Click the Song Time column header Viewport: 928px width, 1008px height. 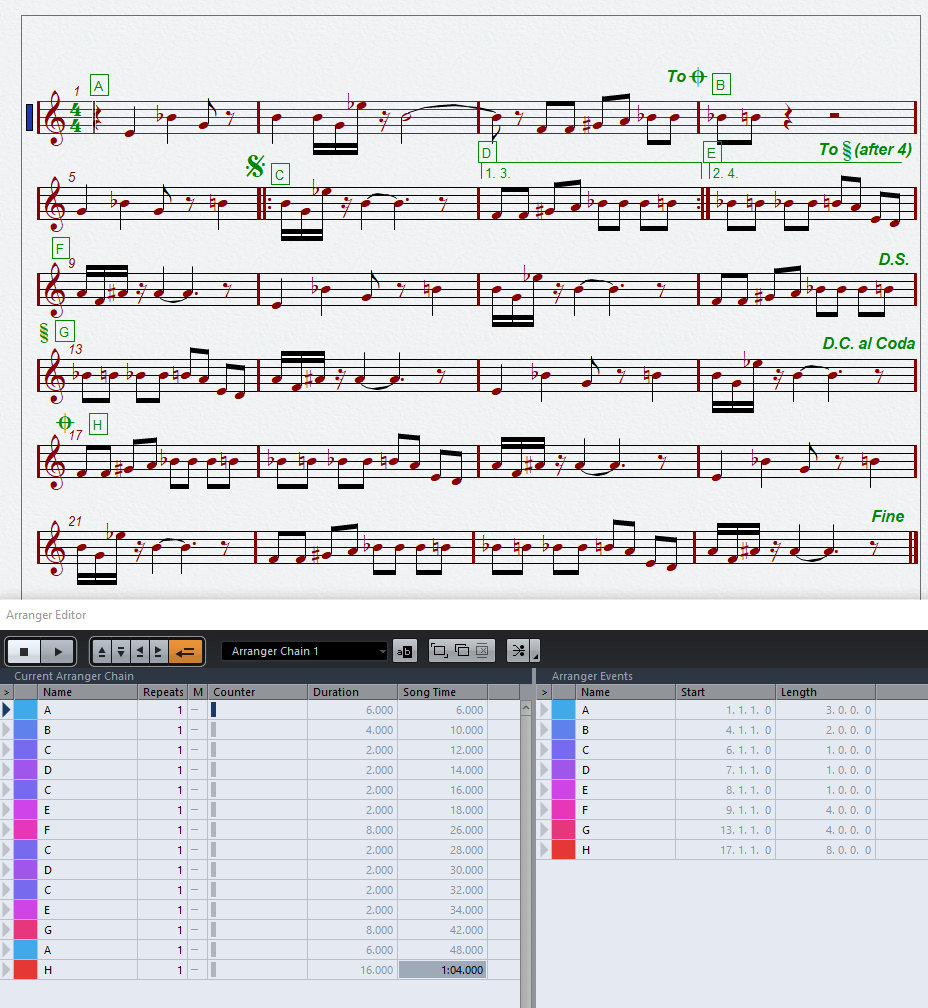(x=442, y=692)
